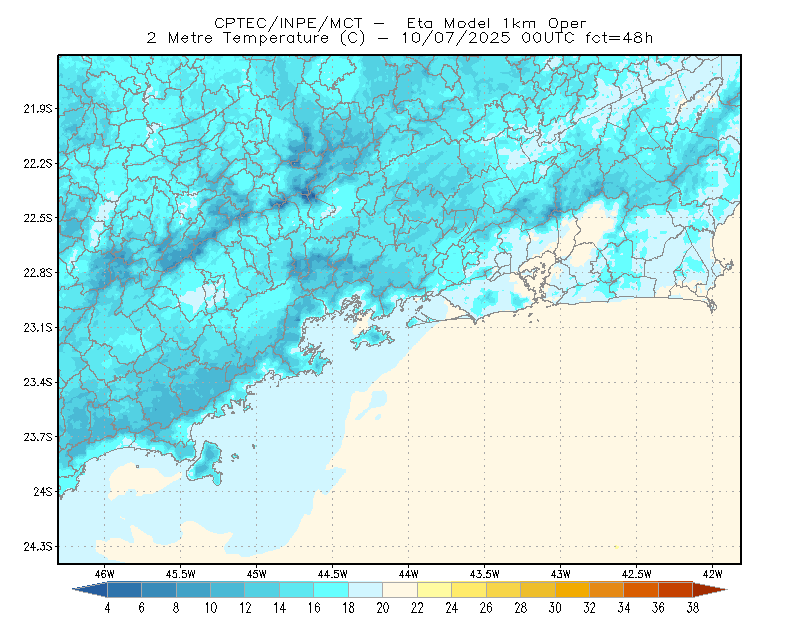Click the colorbar tick label "20"
The height and width of the screenshot is (618, 800).
point(383,608)
